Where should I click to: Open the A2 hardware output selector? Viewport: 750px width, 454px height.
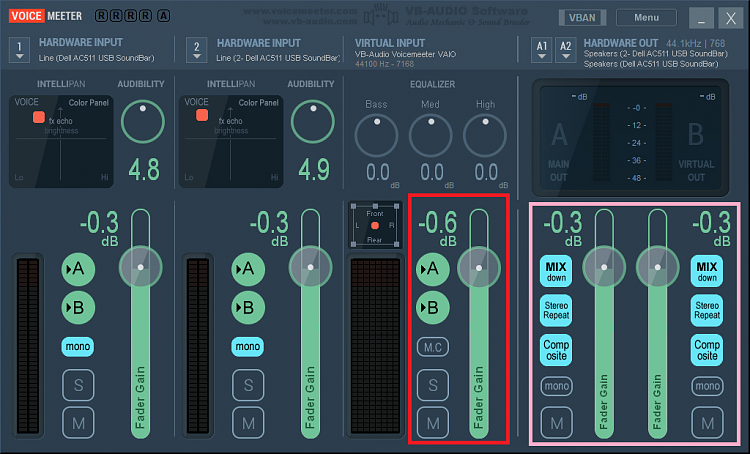pyautogui.click(x=565, y=50)
